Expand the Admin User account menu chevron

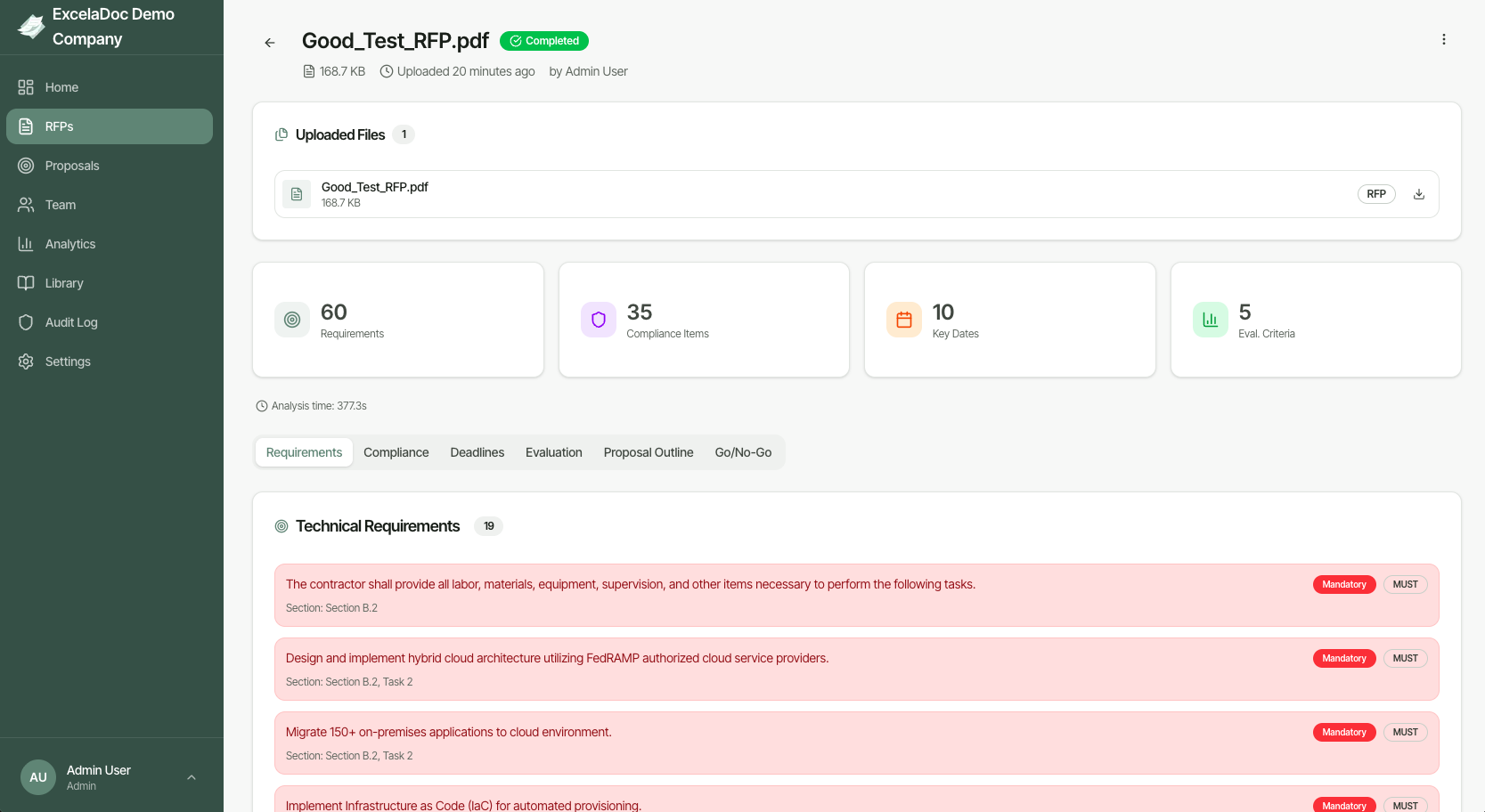coord(192,777)
